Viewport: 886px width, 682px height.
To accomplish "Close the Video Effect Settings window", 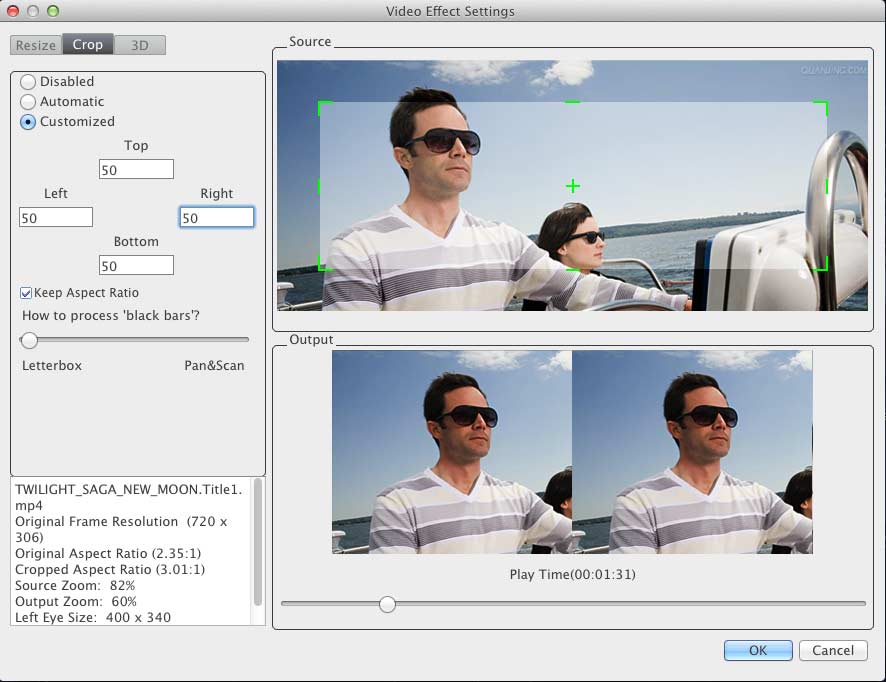I will point(12,11).
